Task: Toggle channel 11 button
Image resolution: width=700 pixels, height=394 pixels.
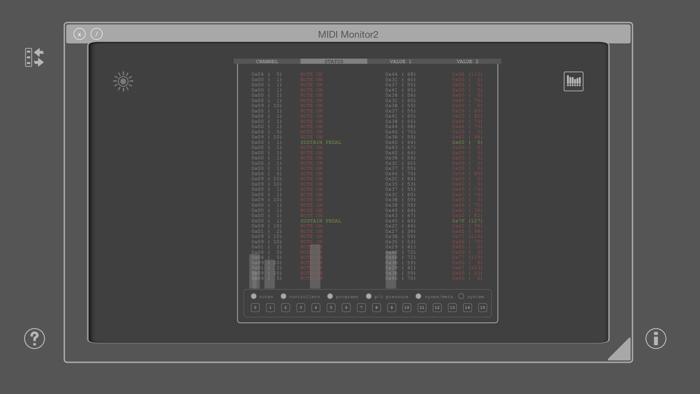Action: pos(422,307)
